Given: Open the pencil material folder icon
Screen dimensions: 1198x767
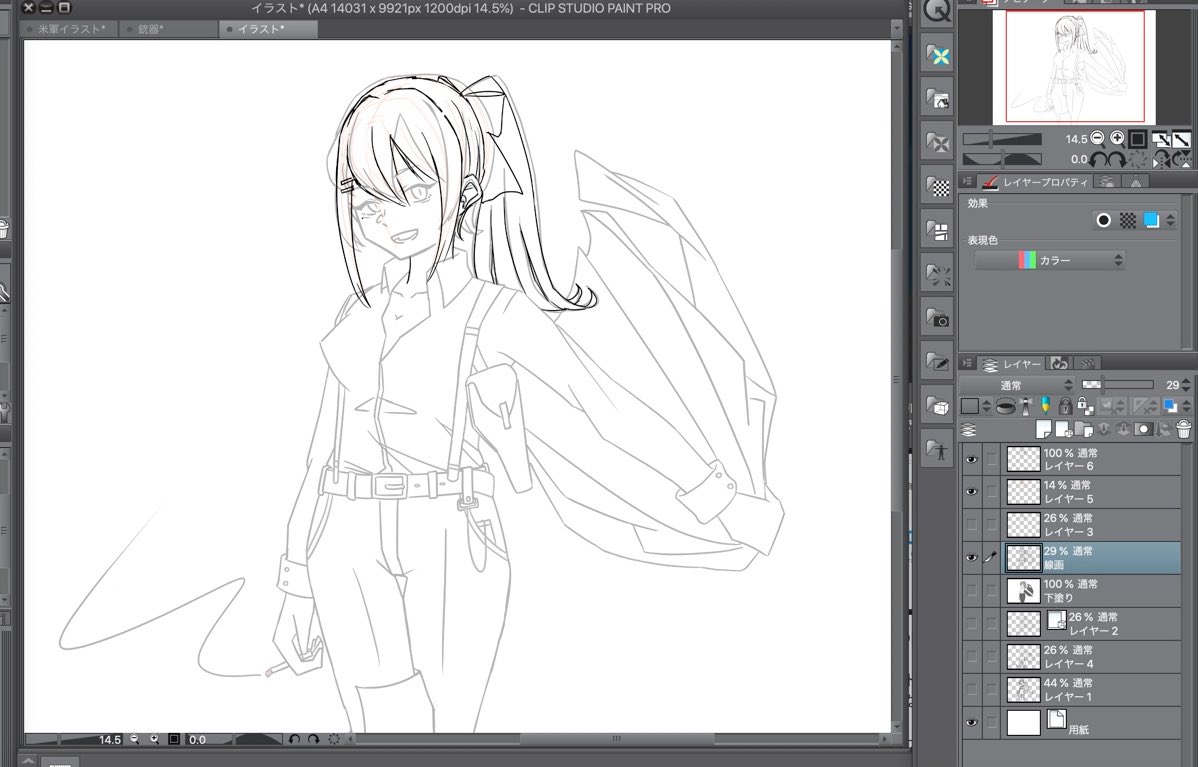Looking at the screenshot, I should pos(937,361).
